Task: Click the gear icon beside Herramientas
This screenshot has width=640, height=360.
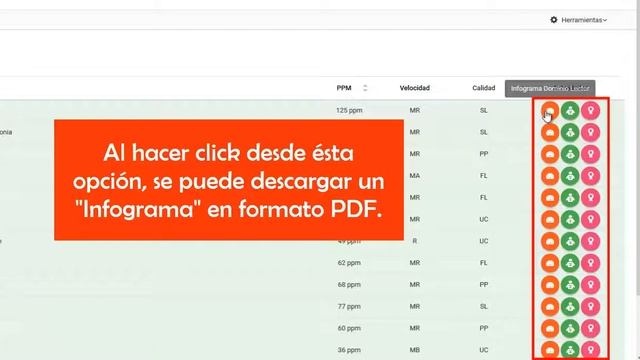Action: (x=553, y=20)
